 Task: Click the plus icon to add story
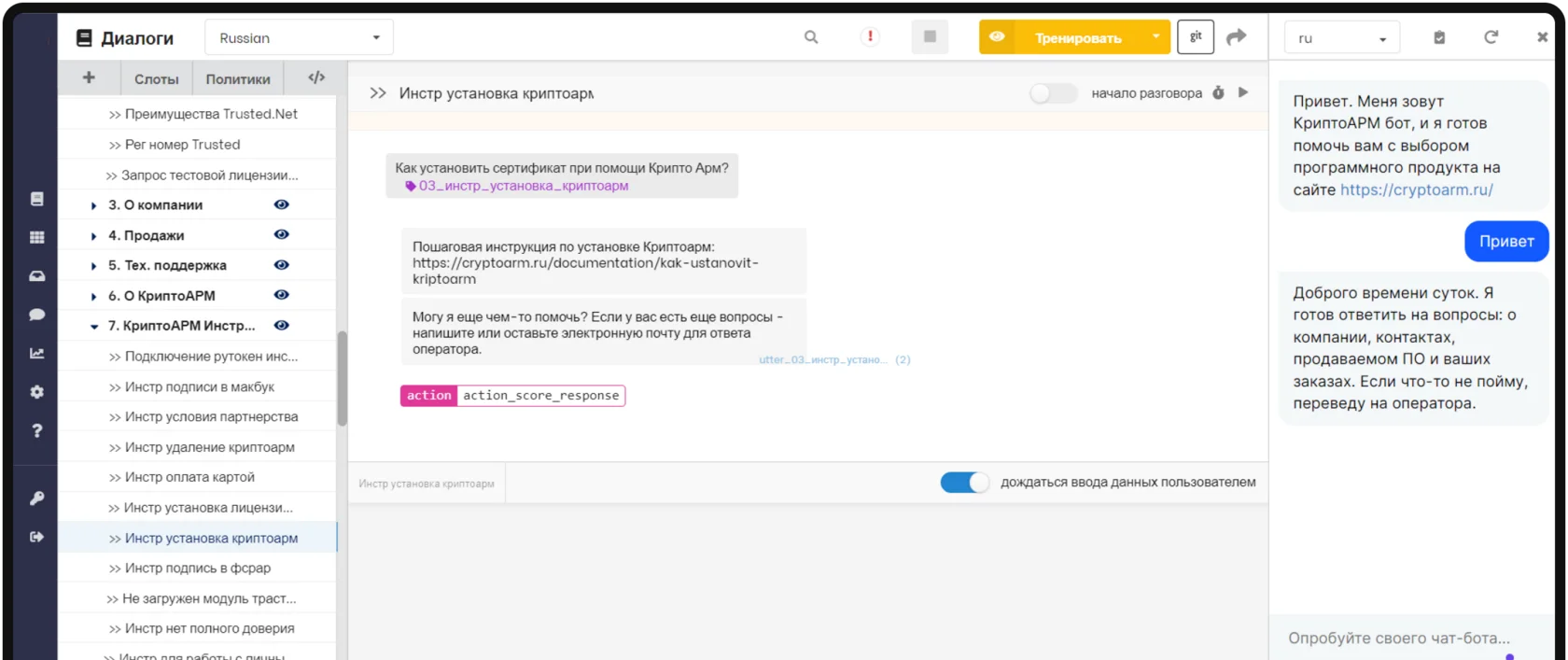89,78
